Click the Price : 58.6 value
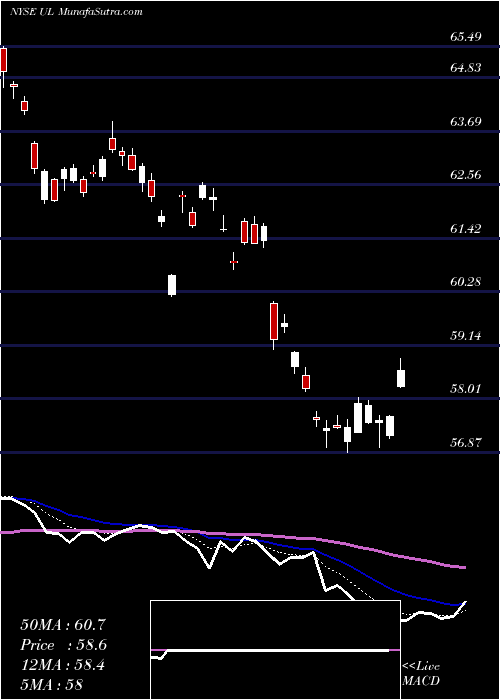 pyautogui.click(x=64, y=645)
